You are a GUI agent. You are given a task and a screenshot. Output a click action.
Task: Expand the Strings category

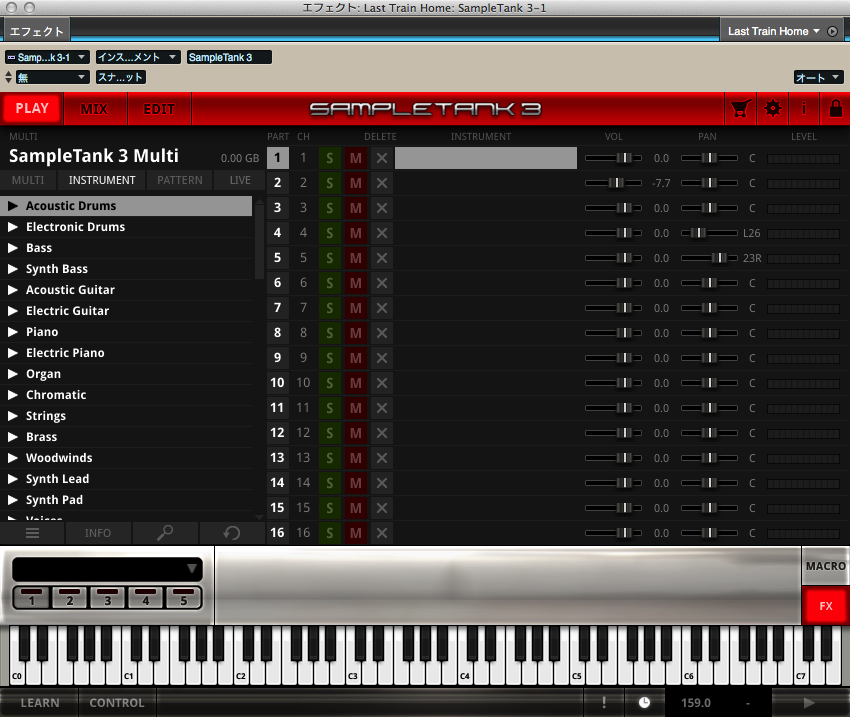13,416
